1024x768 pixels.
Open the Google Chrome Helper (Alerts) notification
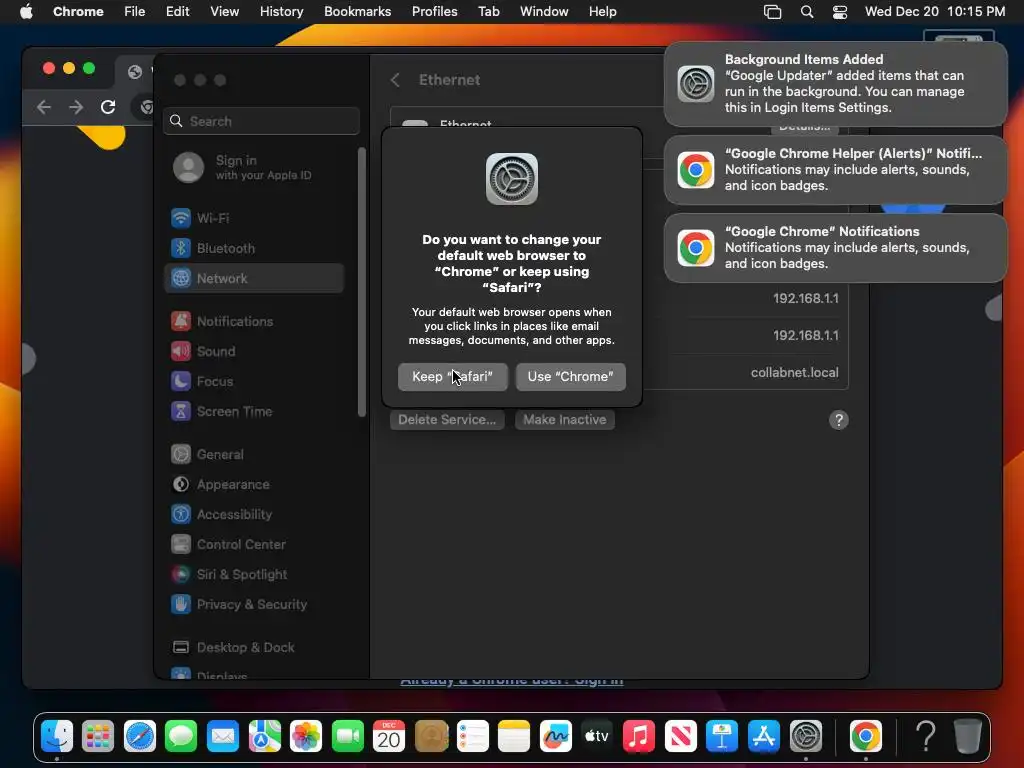tap(835, 170)
